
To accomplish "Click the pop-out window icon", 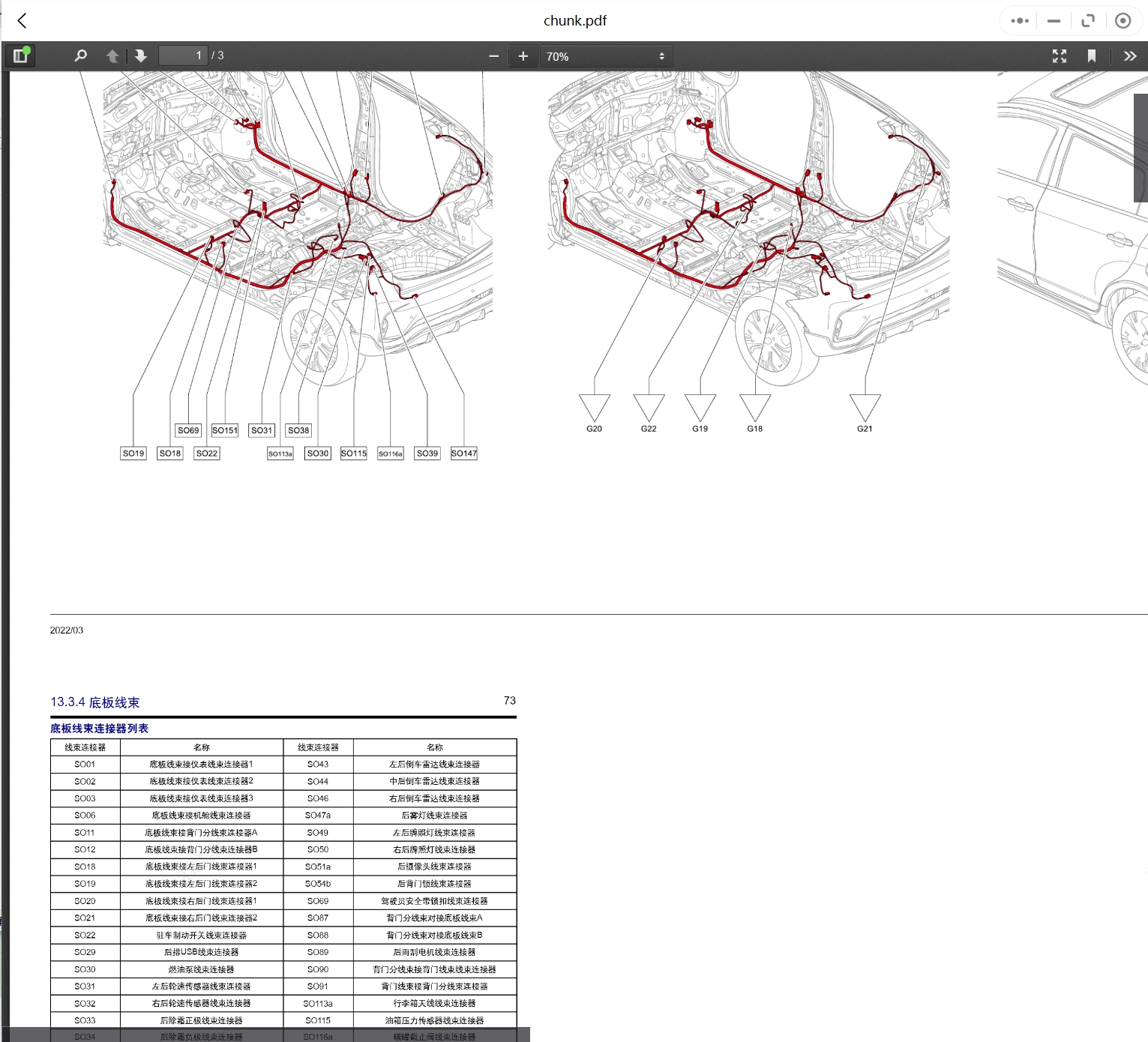I will pos(1088,21).
